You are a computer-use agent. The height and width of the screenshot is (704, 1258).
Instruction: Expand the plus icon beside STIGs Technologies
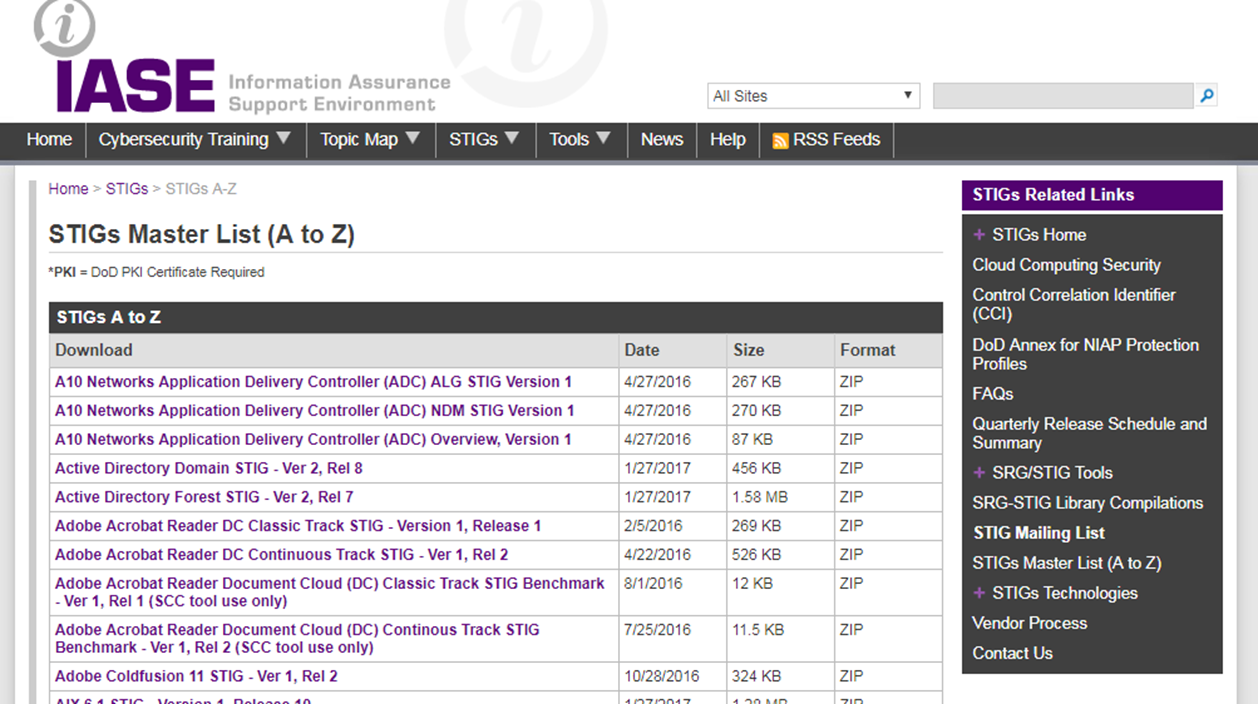(979, 593)
